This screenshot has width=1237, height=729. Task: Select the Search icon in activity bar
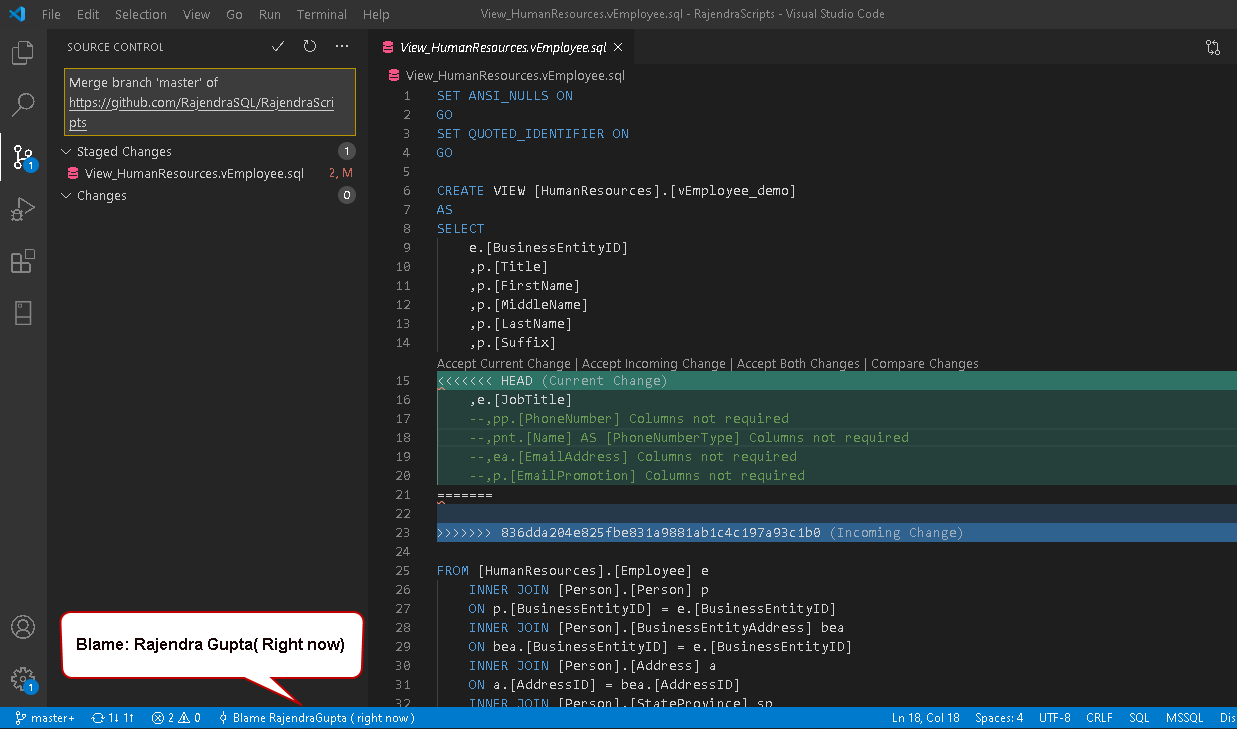(22, 105)
